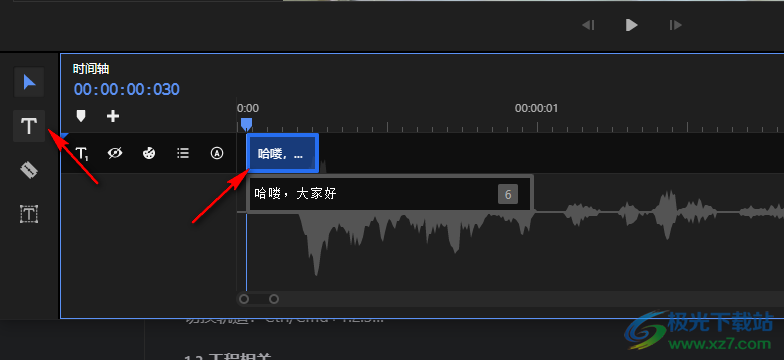This screenshot has width=784, height=360.
Task: Play the video preview
Action: (632, 25)
